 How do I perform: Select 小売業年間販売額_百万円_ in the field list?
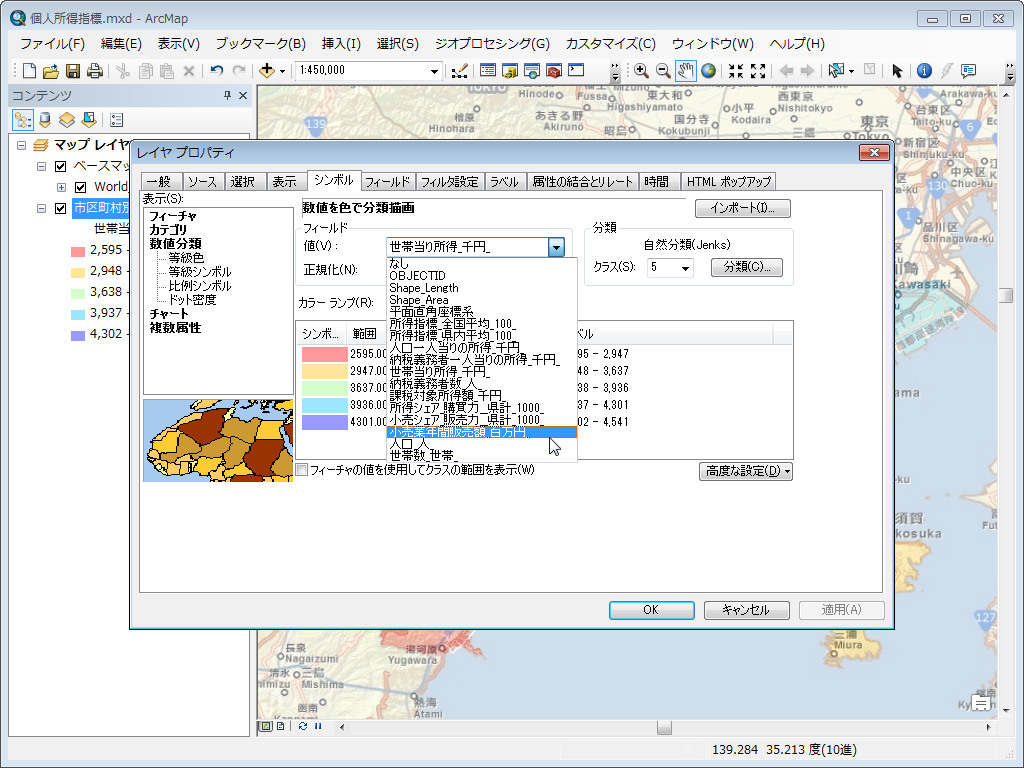[481, 432]
